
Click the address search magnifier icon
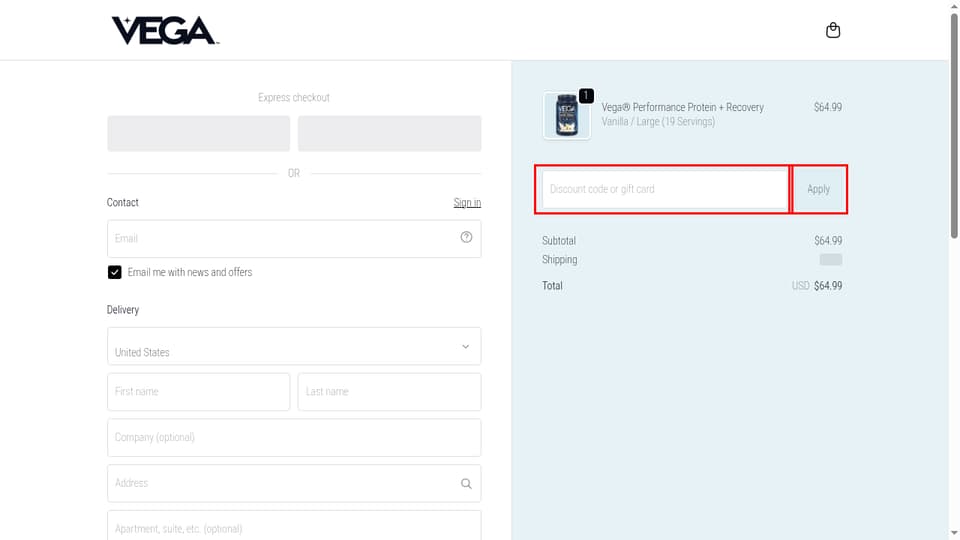coord(466,484)
